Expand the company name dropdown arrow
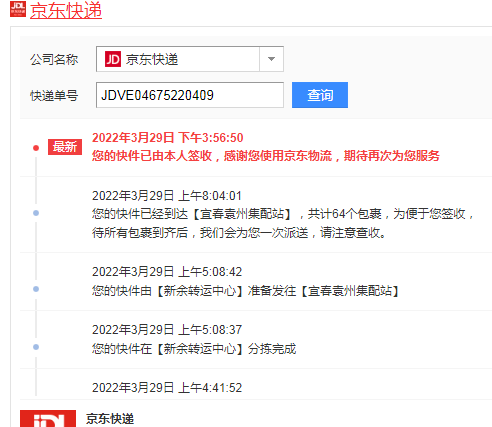492x427 pixels. (x=271, y=59)
